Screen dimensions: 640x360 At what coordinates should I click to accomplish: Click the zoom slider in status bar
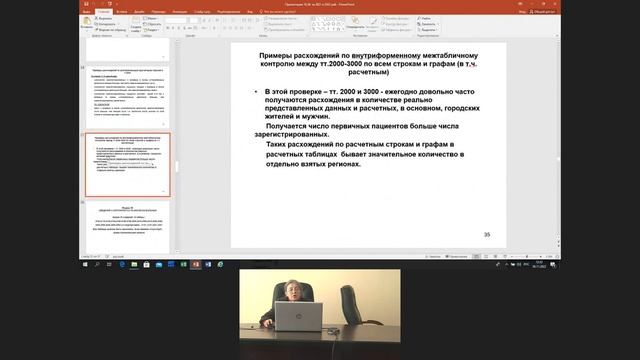[527, 257]
